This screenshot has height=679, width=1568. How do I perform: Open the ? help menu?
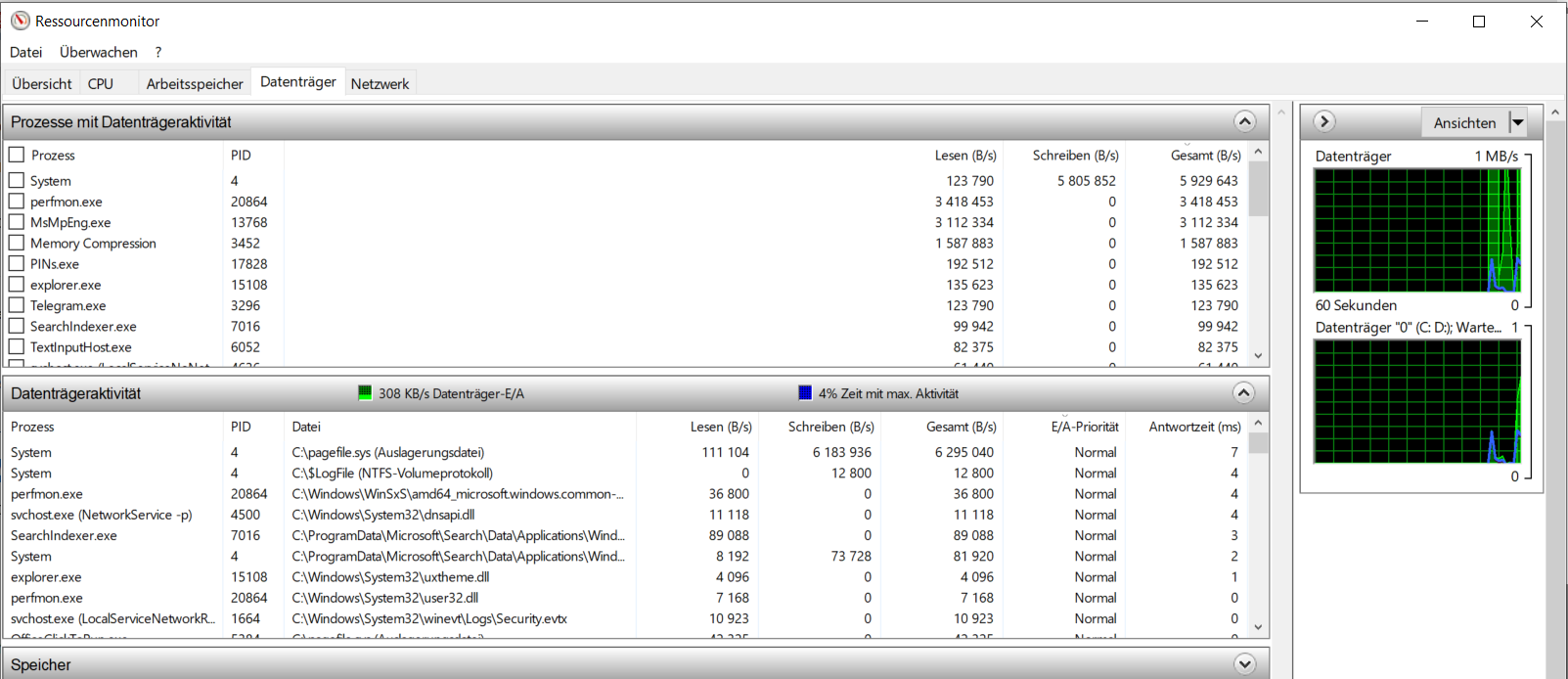click(158, 52)
